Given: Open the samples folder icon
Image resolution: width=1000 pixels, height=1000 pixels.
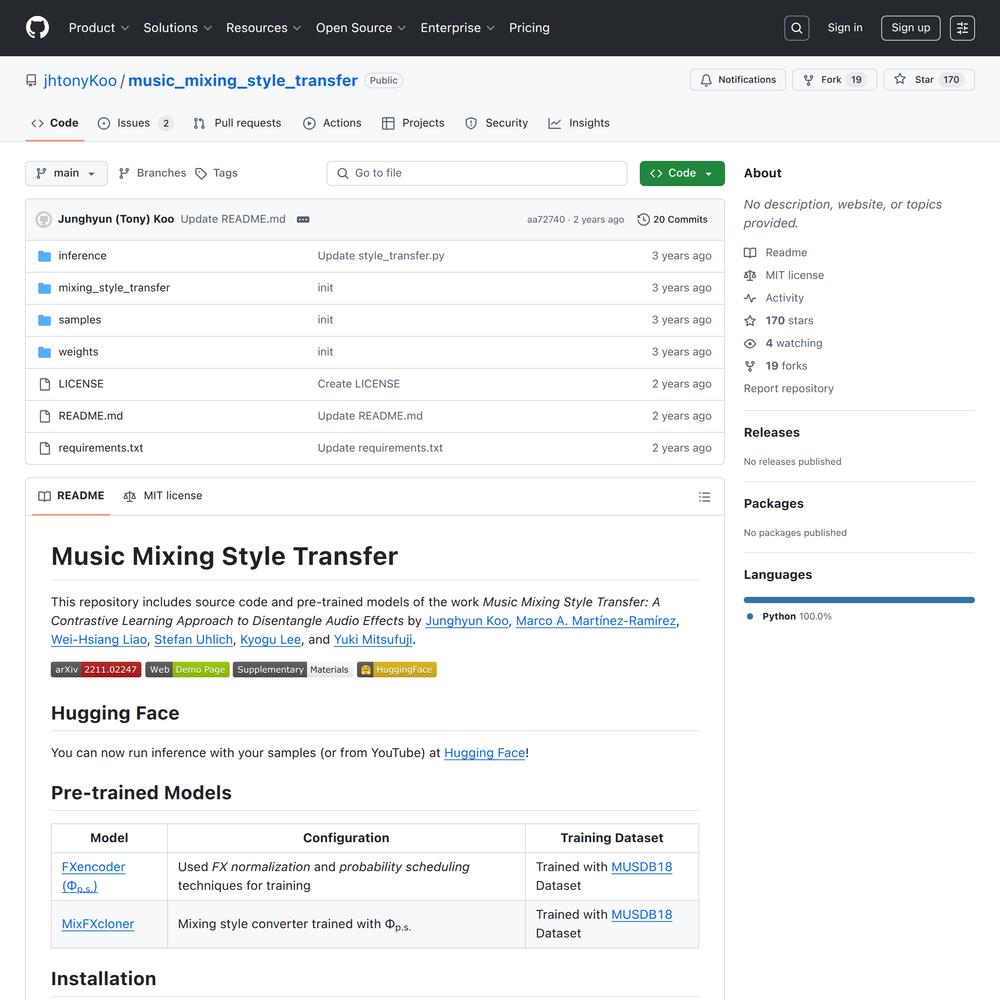Looking at the screenshot, I should 45,320.
